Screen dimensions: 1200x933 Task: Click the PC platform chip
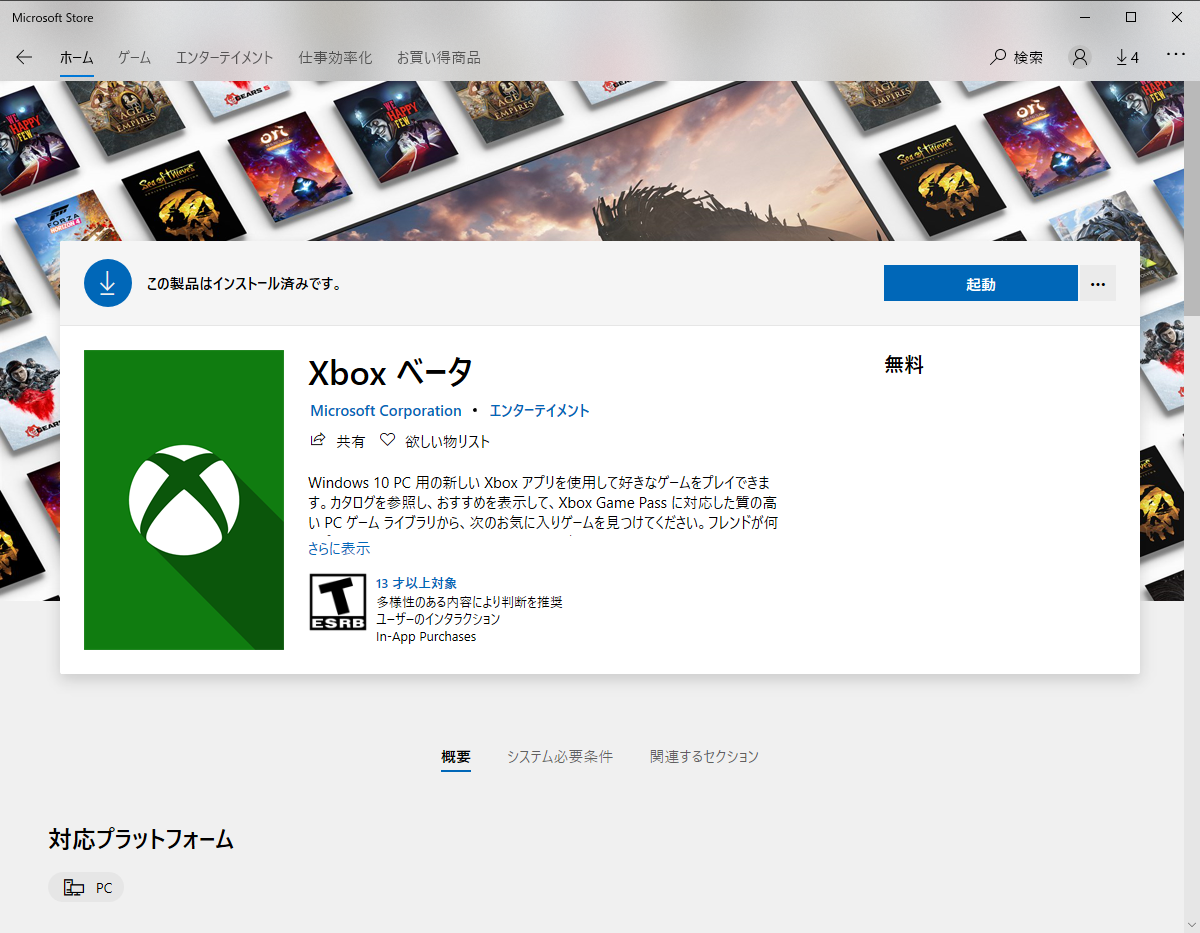tap(86, 887)
